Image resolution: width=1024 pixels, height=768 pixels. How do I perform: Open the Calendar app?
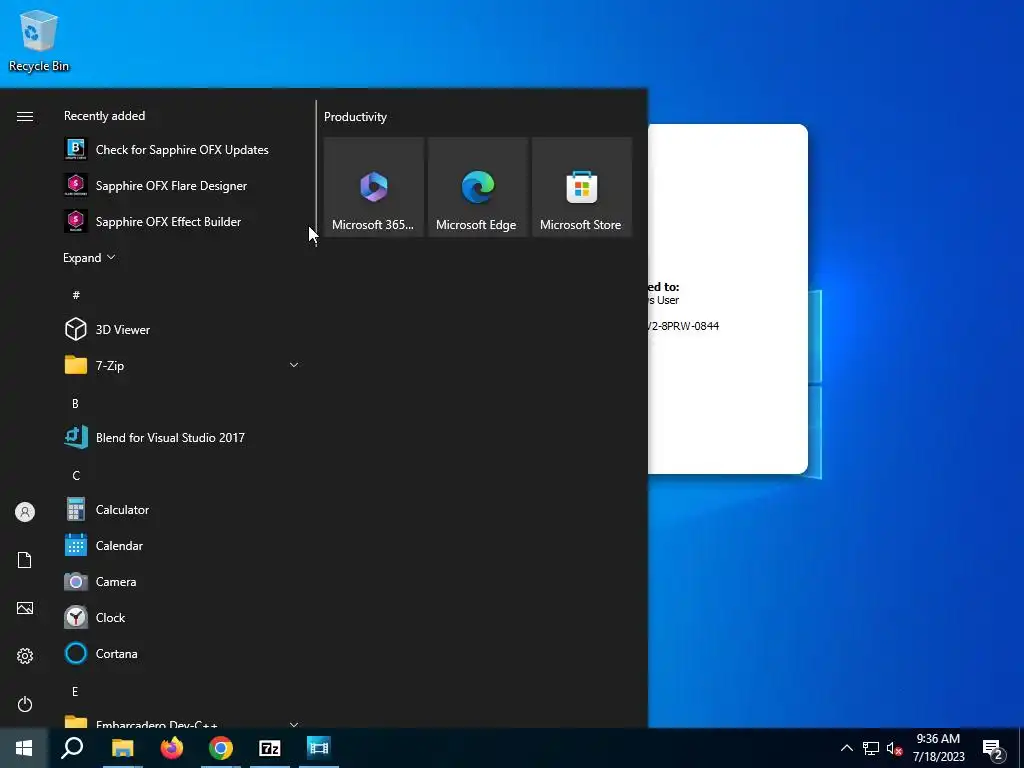pos(182,545)
